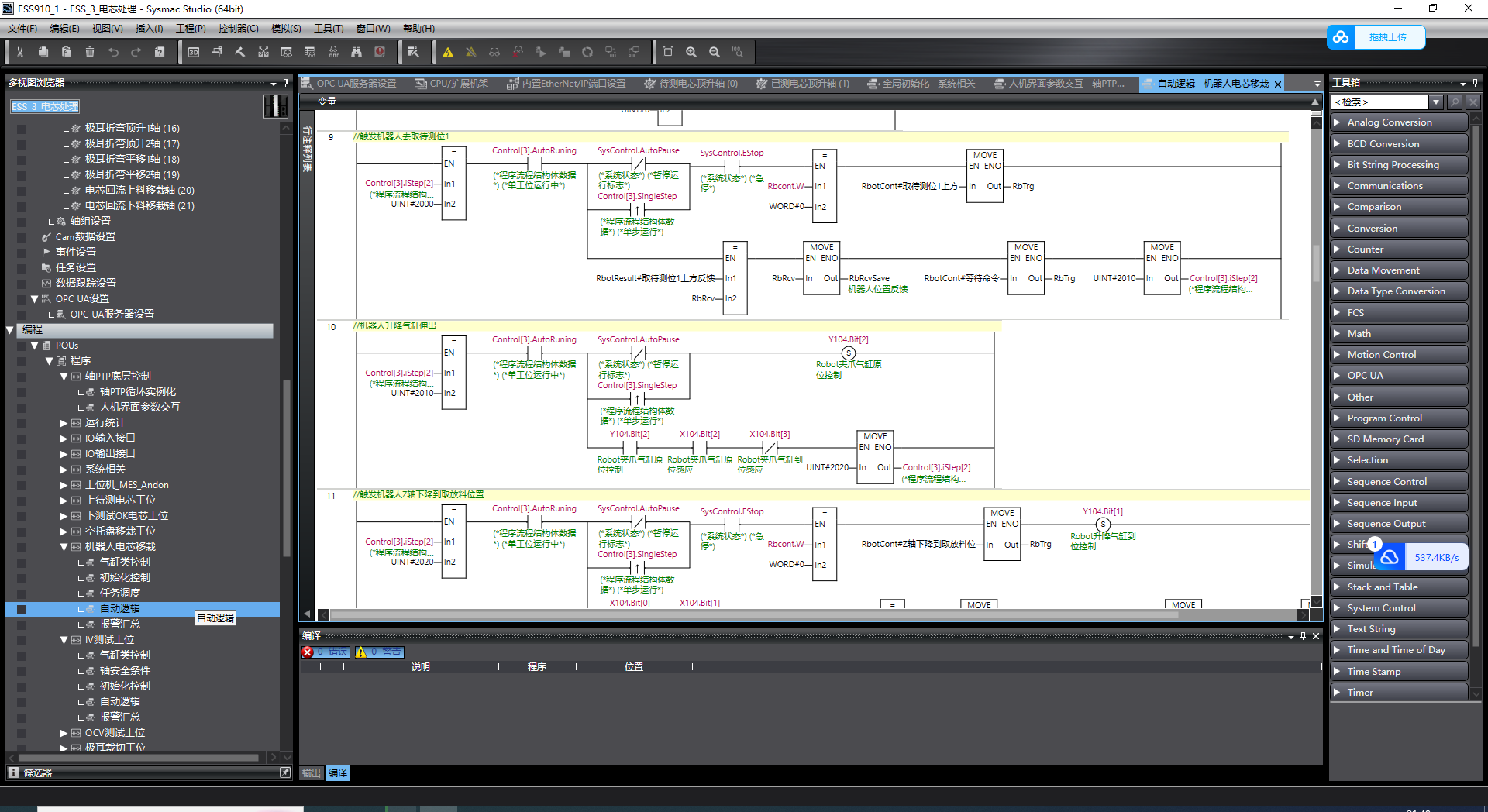Collapse the 轴PTP底层控制 tree node
Screen dimensions: 1488x812
click(64, 377)
